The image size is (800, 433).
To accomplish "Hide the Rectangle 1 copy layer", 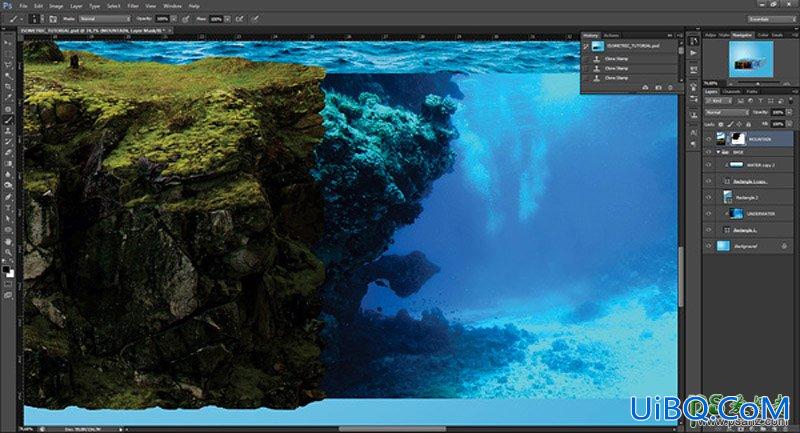I will pos(709,181).
